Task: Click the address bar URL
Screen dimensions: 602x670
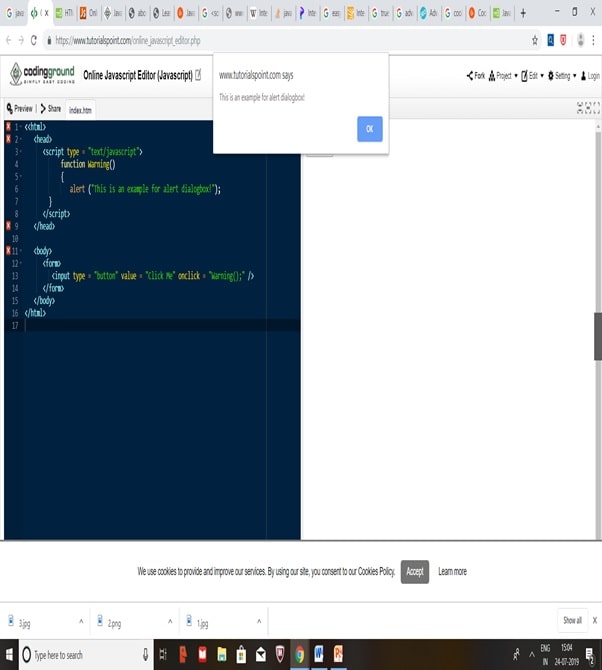Action: (x=128, y=41)
